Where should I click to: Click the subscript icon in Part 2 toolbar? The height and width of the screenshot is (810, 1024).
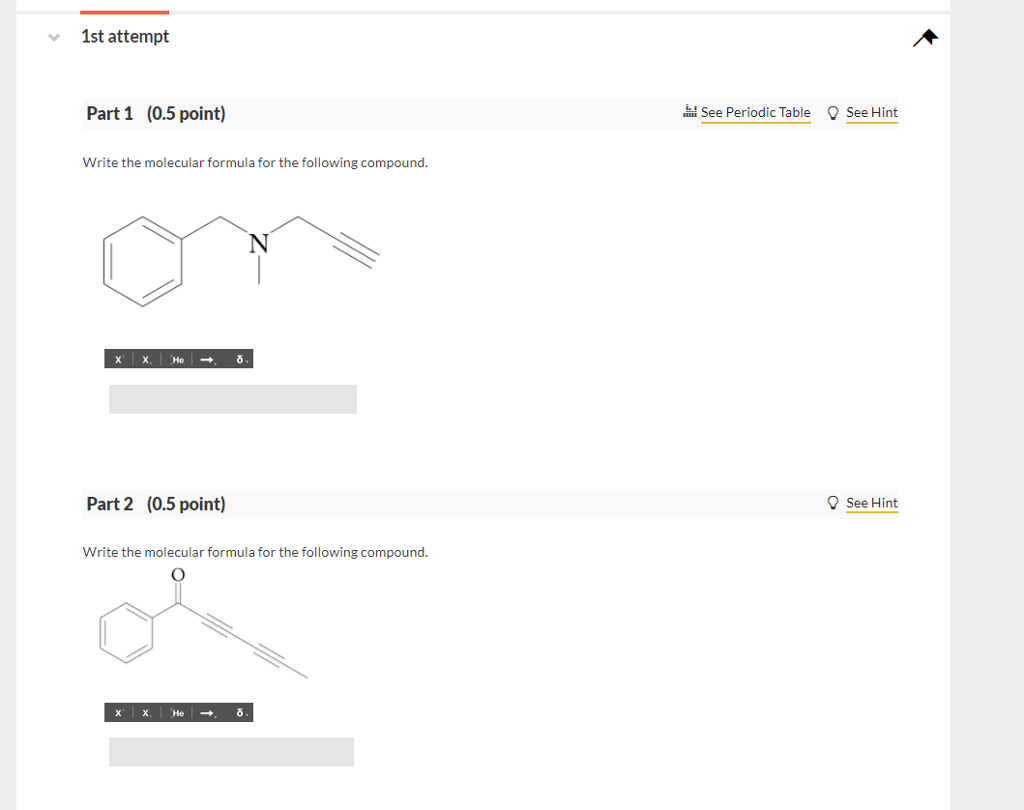[144, 712]
